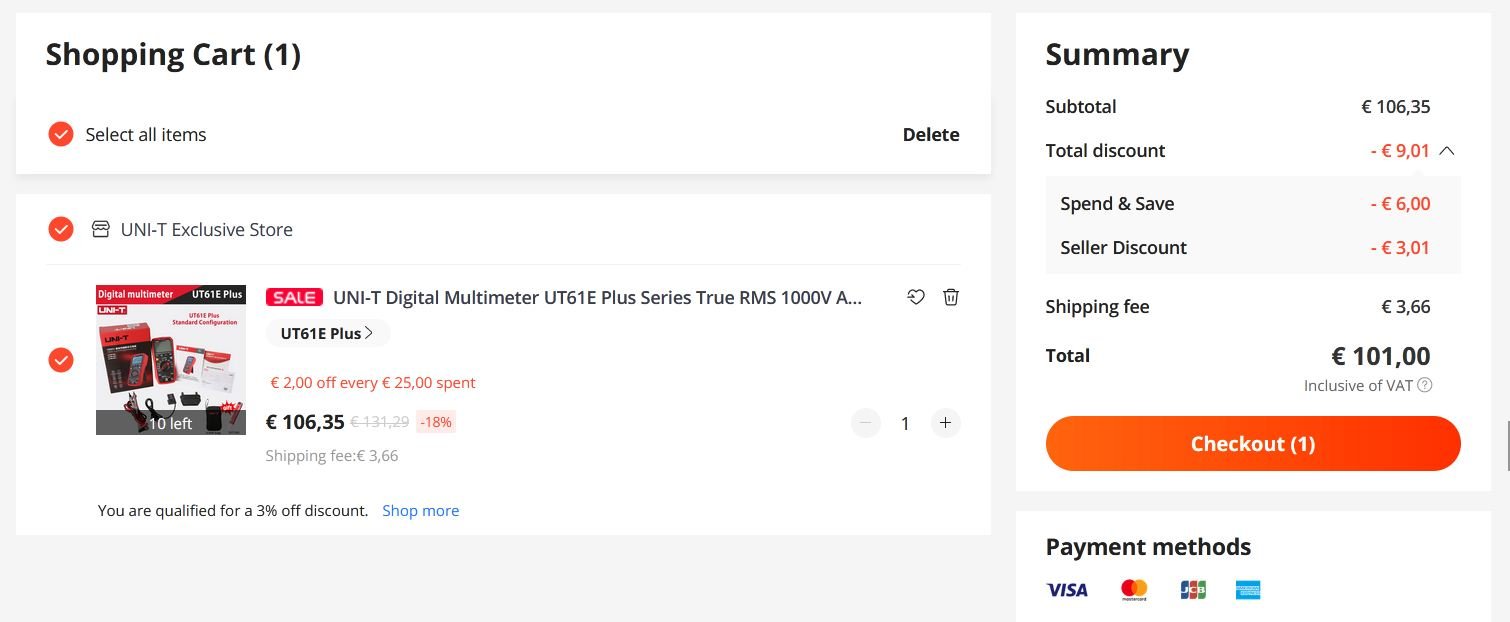Click Delete to remove selected items
This screenshot has width=1510, height=622.
pyautogui.click(x=930, y=134)
